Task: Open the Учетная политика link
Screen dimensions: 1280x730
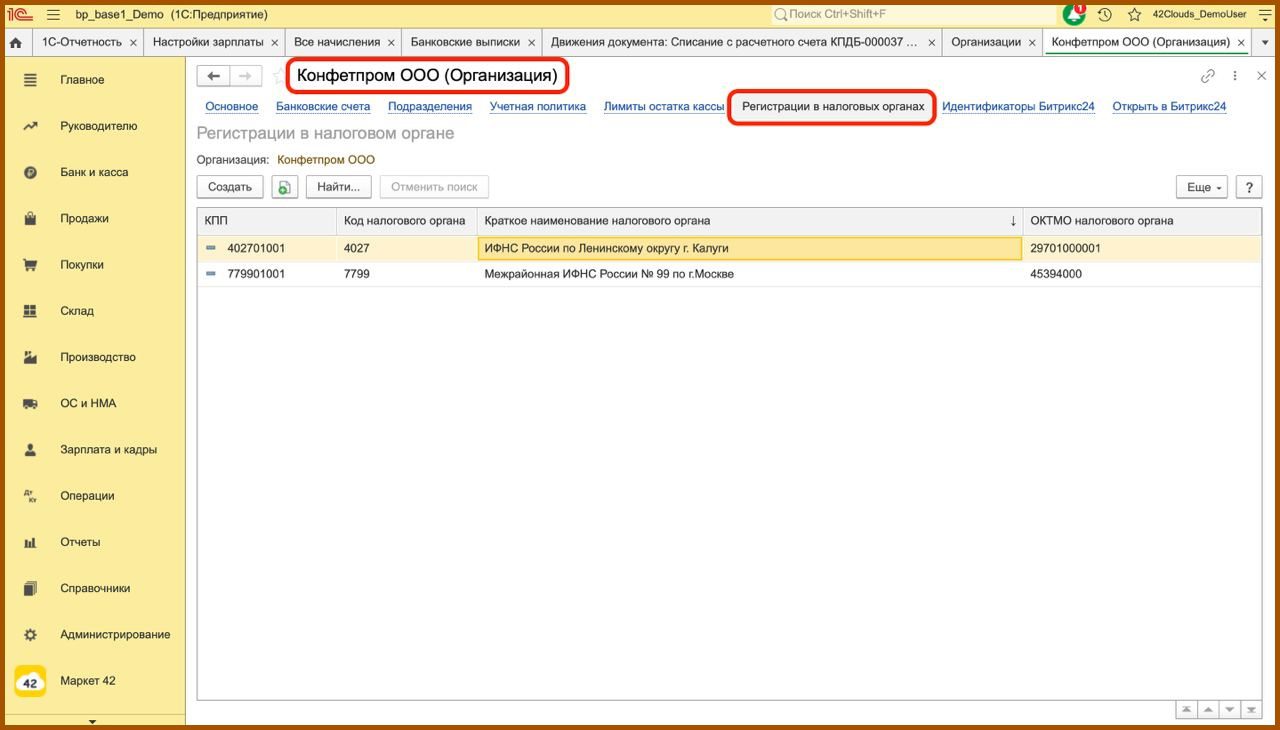Action: pyautogui.click(x=537, y=106)
